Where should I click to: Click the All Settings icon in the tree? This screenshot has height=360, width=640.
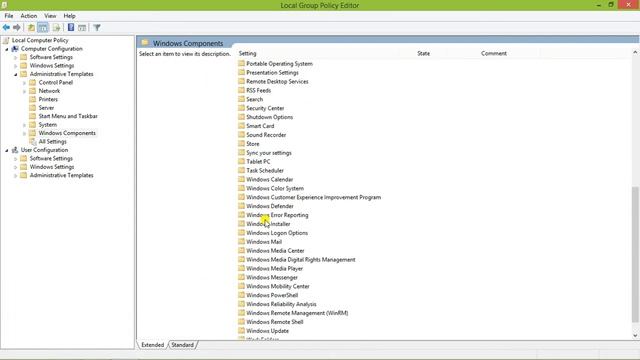[x=33, y=142]
